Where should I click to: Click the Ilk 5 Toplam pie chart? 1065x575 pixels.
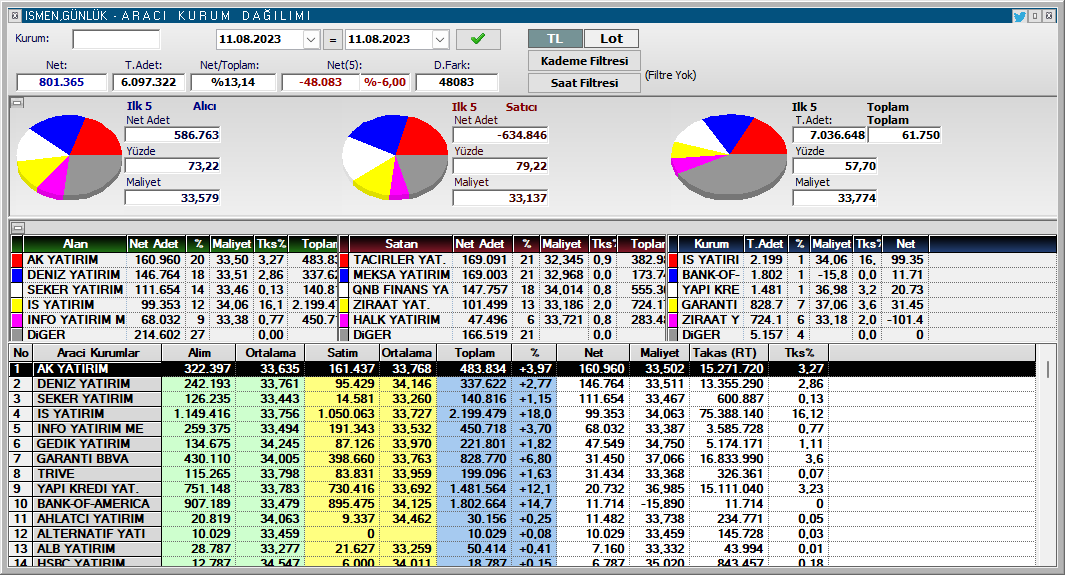[x=728, y=157]
